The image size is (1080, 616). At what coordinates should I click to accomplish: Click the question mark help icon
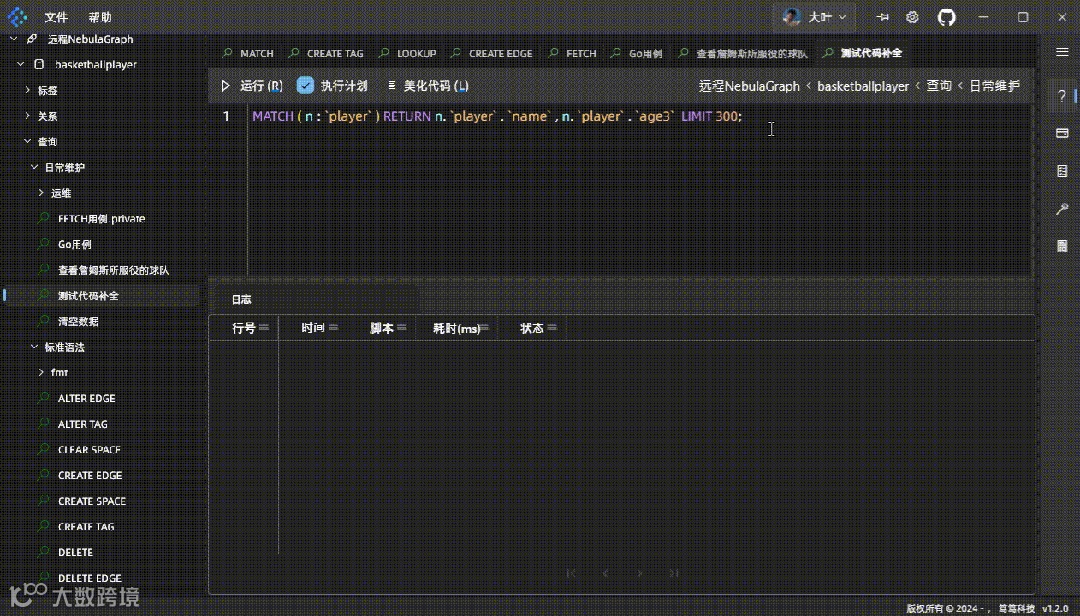1062,95
